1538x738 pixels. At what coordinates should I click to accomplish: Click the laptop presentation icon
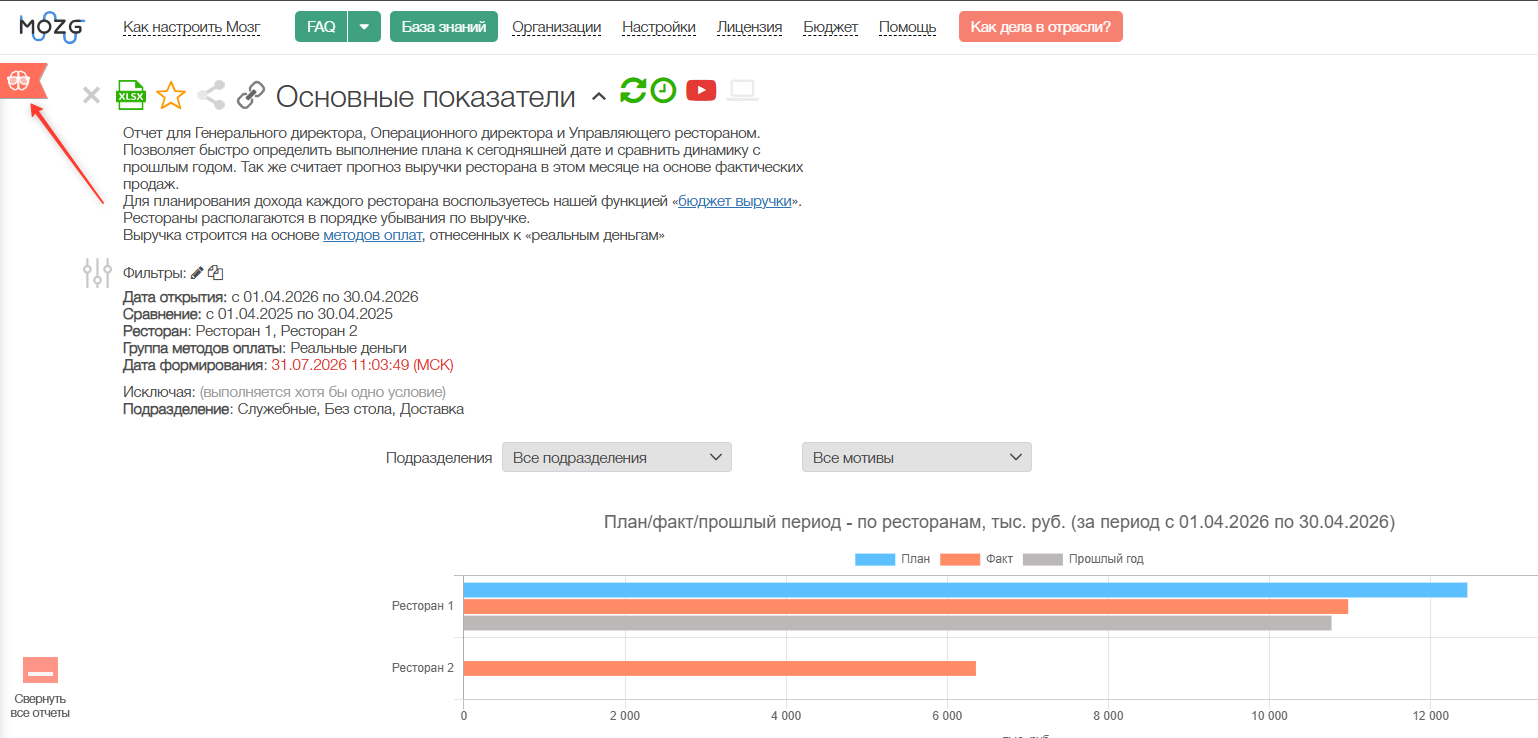(x=742, y=90)
